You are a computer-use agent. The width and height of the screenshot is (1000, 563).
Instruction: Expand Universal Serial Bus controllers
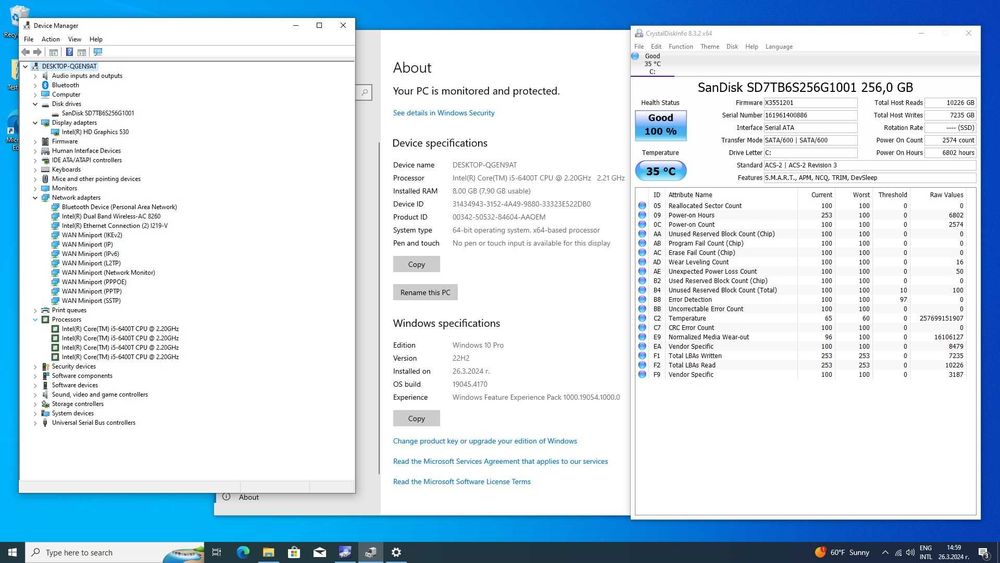point(35,423)
